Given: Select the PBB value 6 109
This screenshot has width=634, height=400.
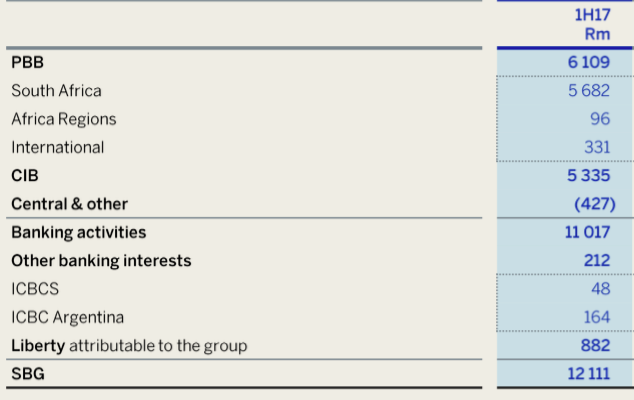Looking at the screenshot, I should (588, 62).
